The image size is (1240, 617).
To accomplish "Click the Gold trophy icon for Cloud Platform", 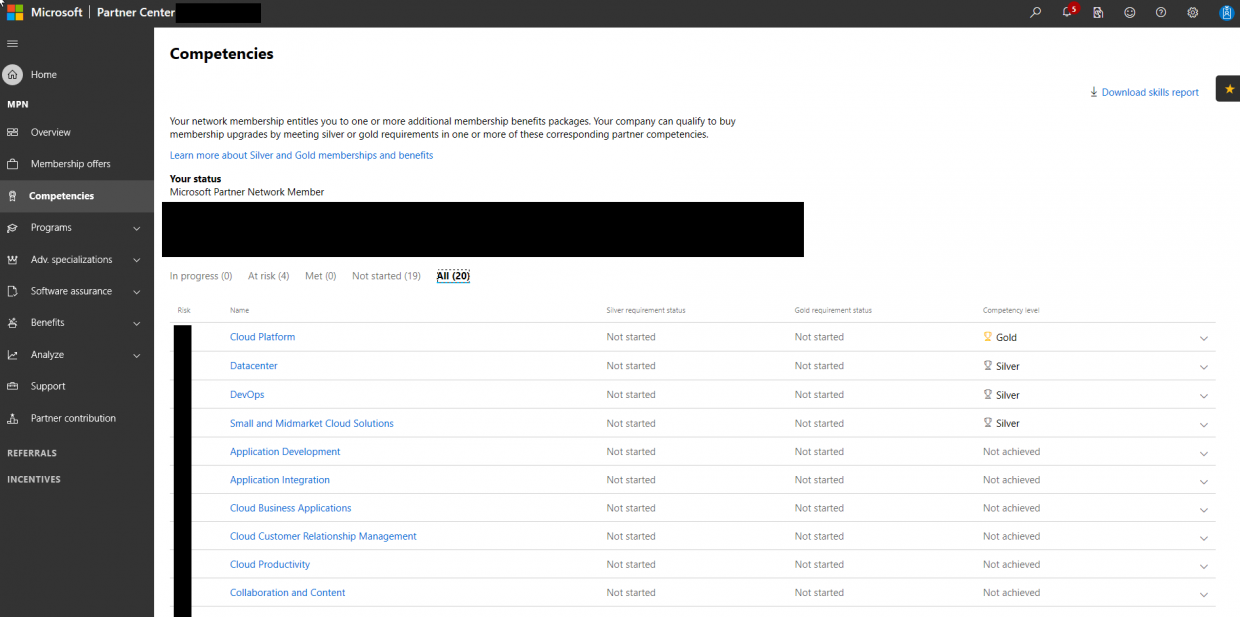I will 988,337.
